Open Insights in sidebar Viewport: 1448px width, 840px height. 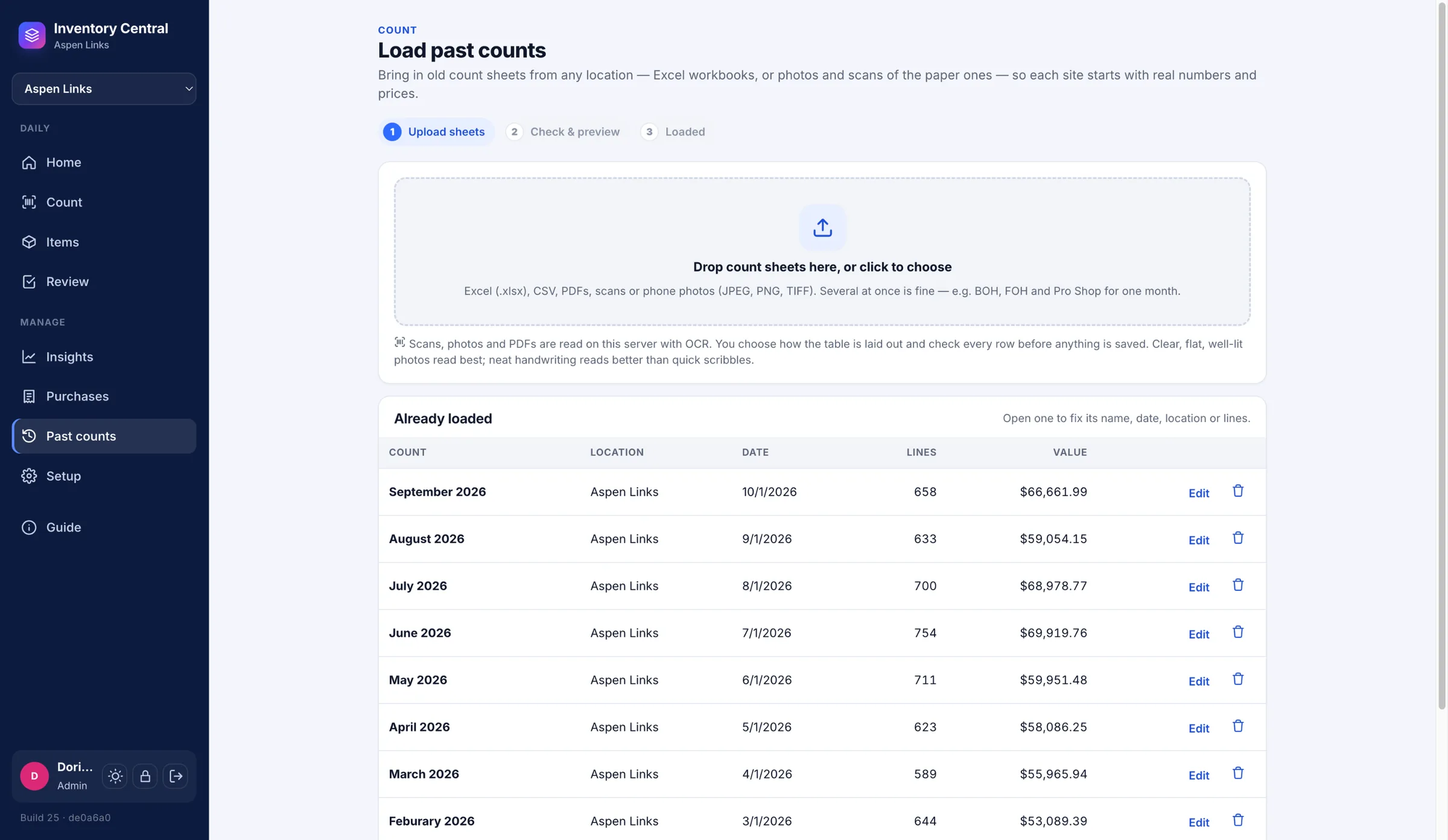(104, 356)
